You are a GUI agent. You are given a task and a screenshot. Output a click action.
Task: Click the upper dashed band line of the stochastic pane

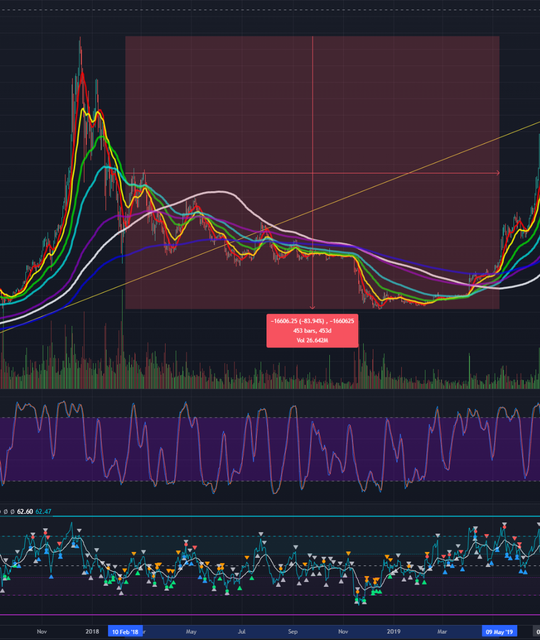pos(270,417)
